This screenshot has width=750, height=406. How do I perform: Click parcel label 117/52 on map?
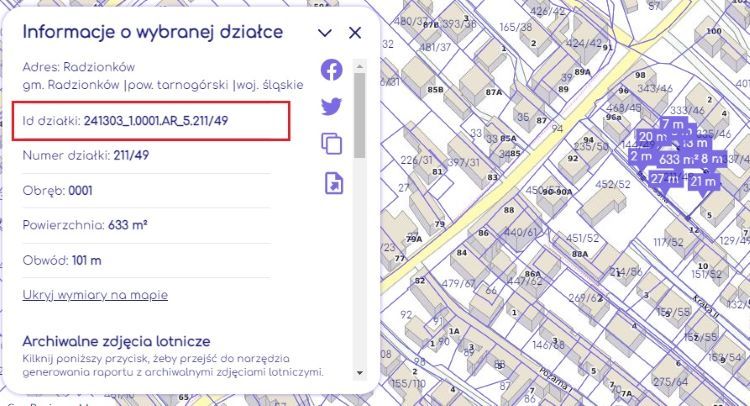(668, 242)
